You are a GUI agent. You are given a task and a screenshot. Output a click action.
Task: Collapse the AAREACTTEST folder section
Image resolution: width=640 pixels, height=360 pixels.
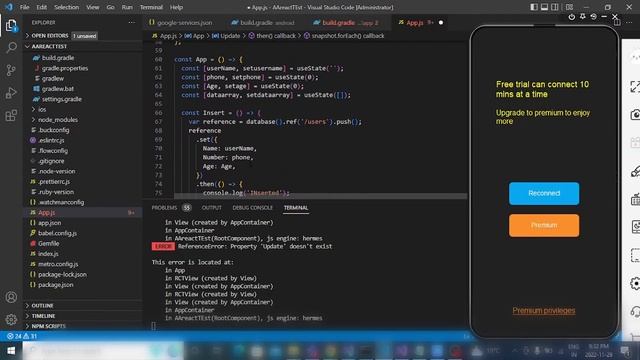point(49,47)
